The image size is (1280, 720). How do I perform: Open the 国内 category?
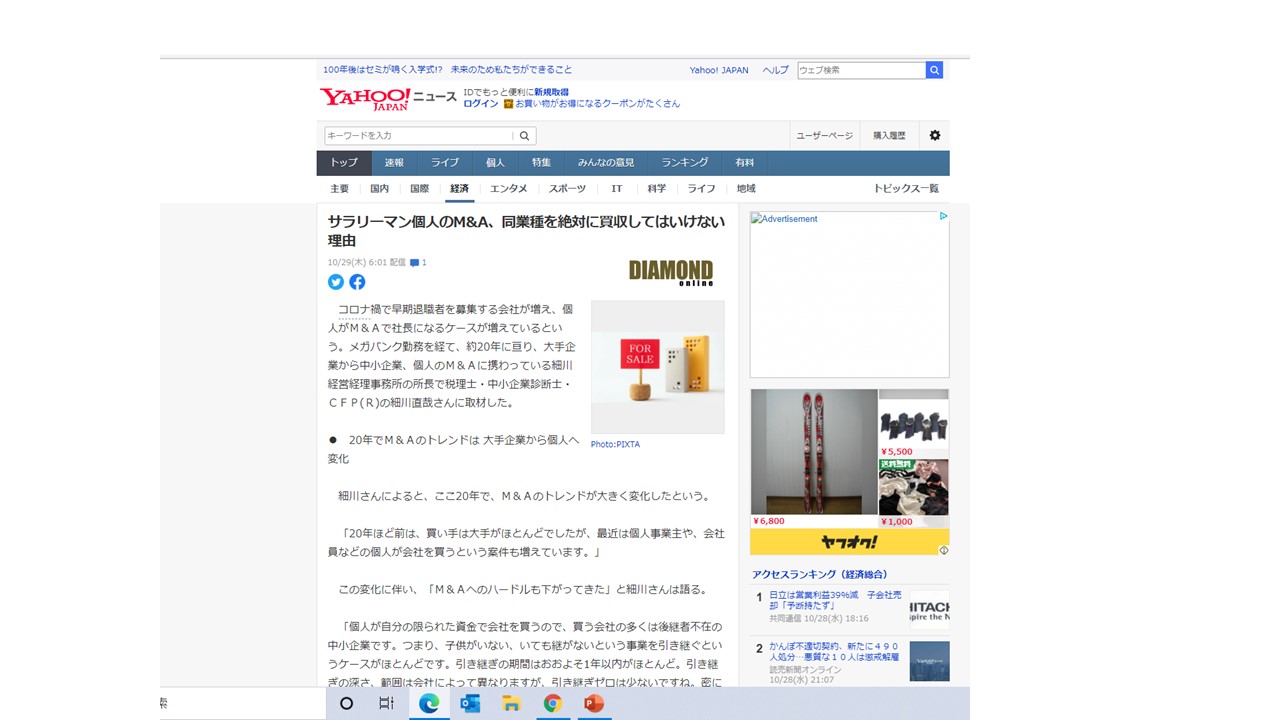point(380,189)
